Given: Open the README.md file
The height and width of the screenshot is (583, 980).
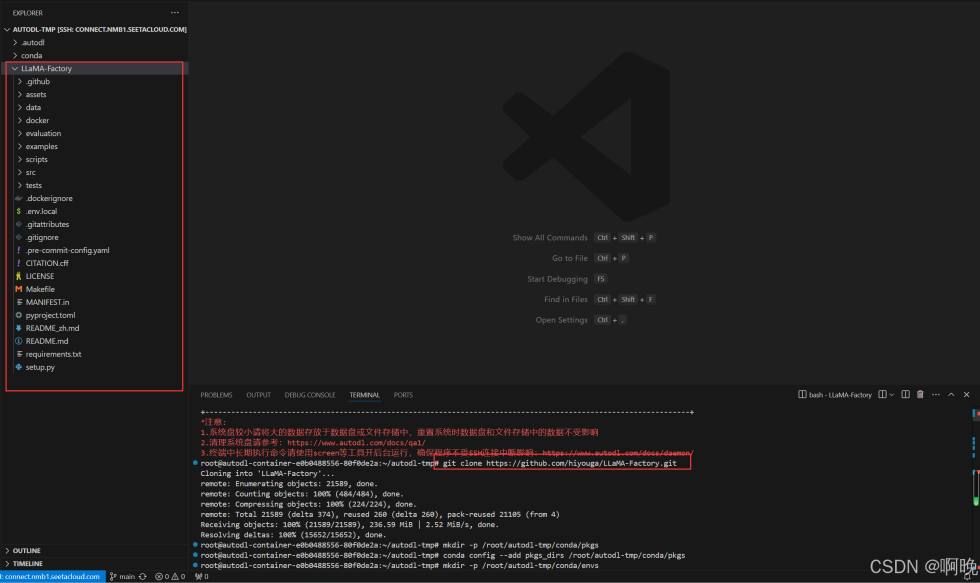Looking at the screenshot, I should click(x=47, y=341).
